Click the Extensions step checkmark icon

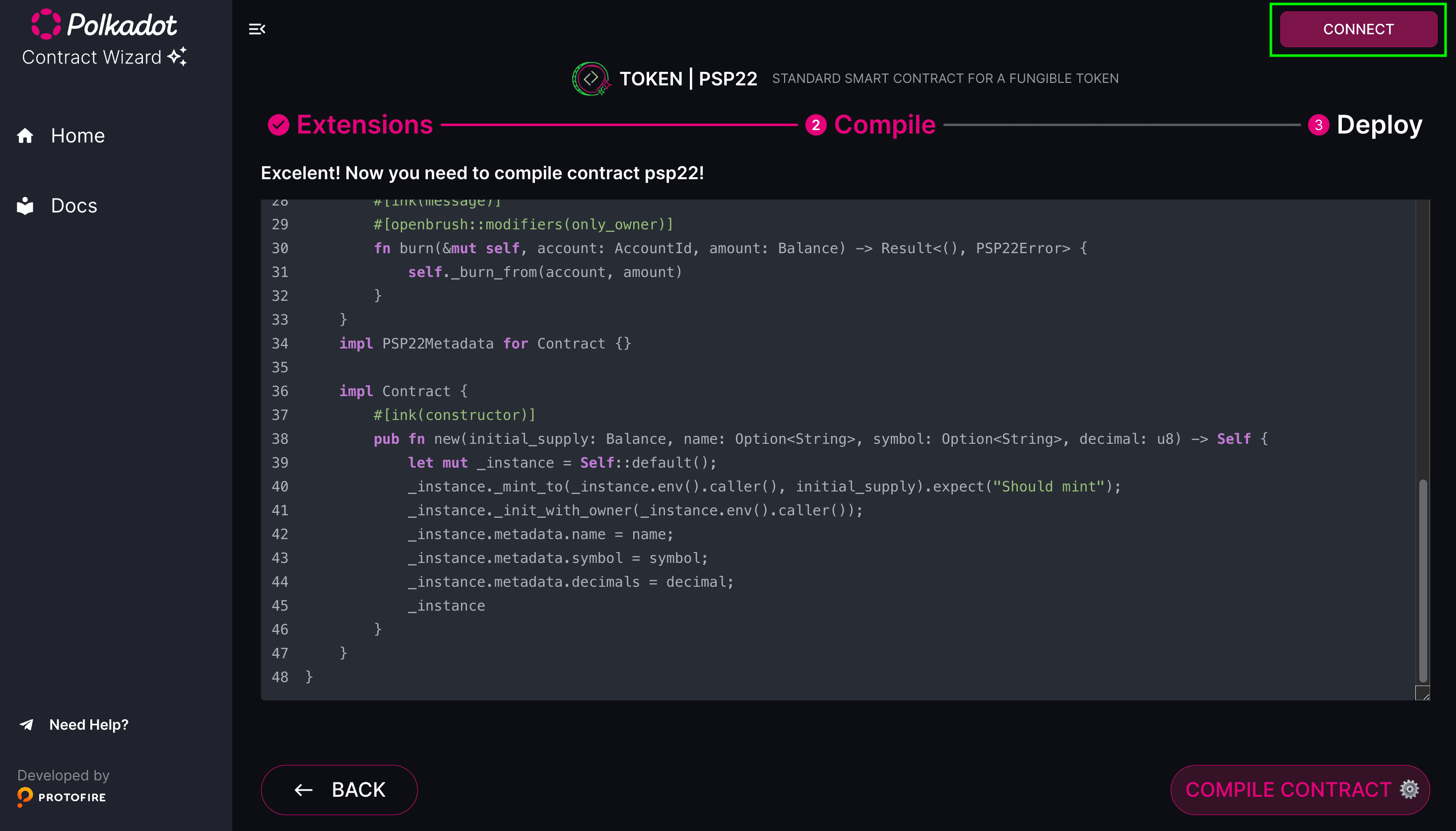(x=278, y=125)
